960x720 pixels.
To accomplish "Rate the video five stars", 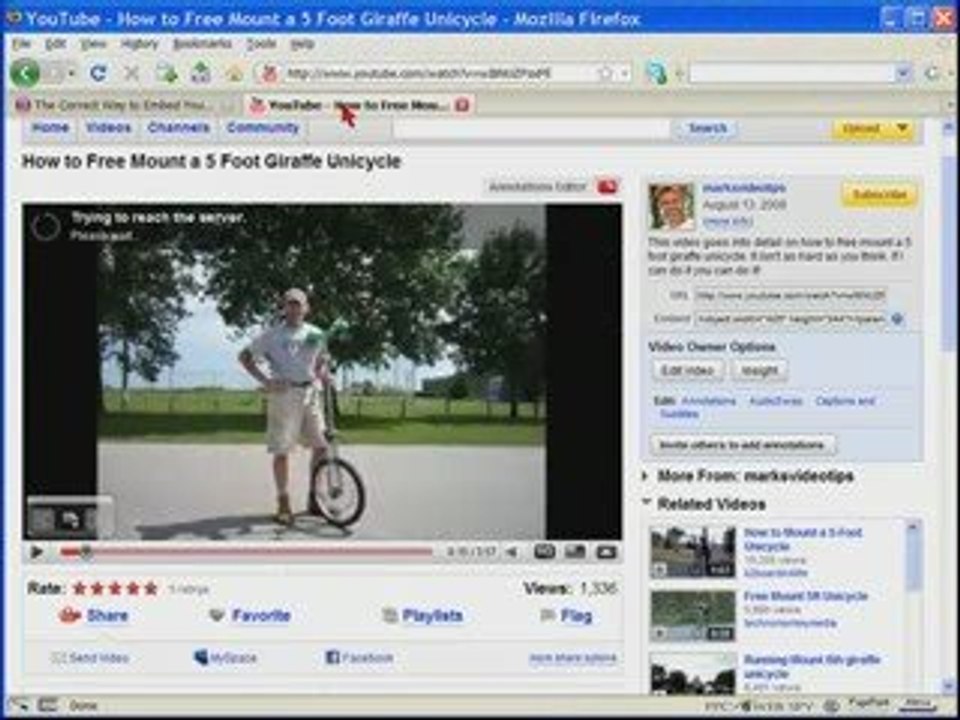I will 151,589.
